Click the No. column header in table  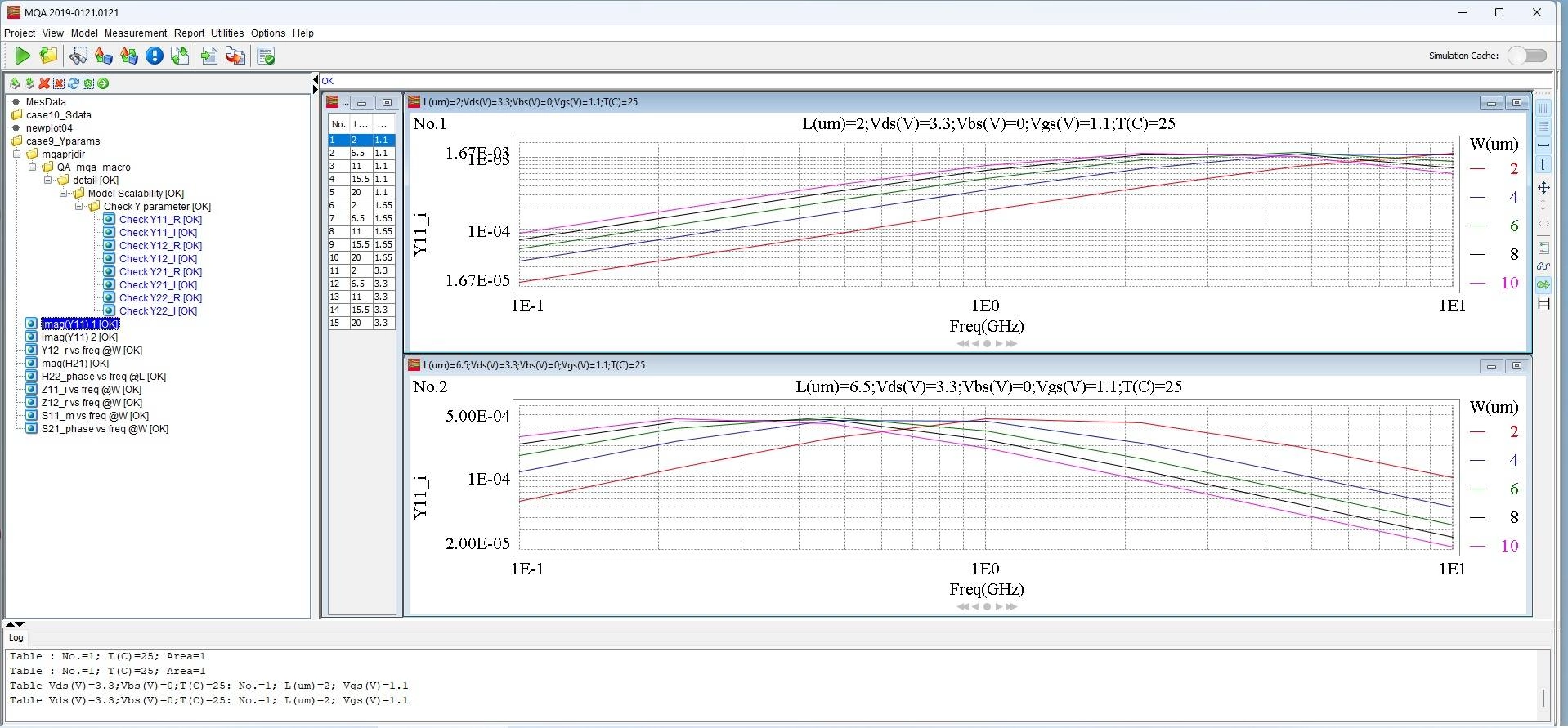(x=338, y=124)
